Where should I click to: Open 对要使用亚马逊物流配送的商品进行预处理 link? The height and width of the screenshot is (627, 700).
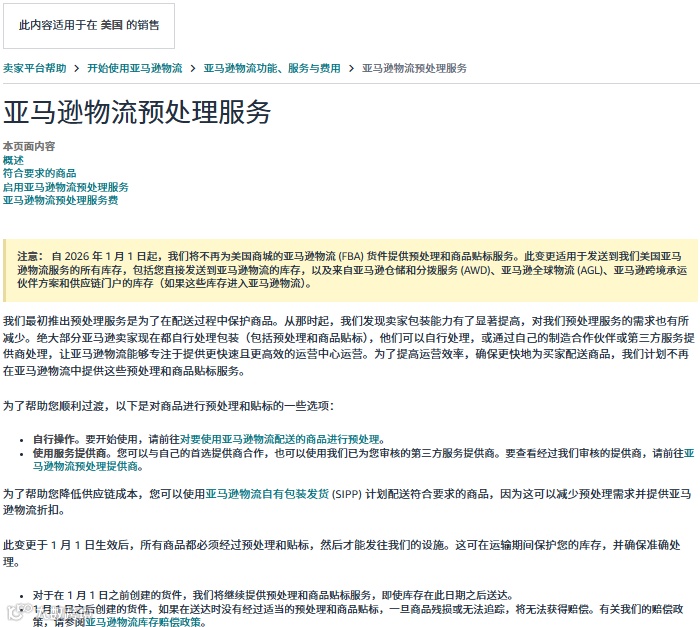pos(279,439)
